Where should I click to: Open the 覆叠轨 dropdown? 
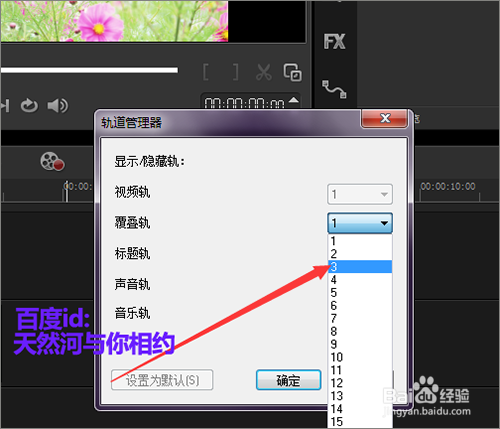360,223
